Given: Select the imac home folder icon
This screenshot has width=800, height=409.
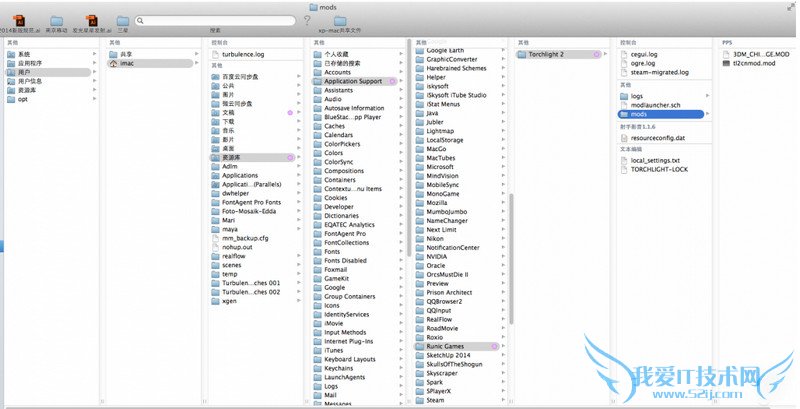Looking at the screenshot, I should [x=113, y=63].
